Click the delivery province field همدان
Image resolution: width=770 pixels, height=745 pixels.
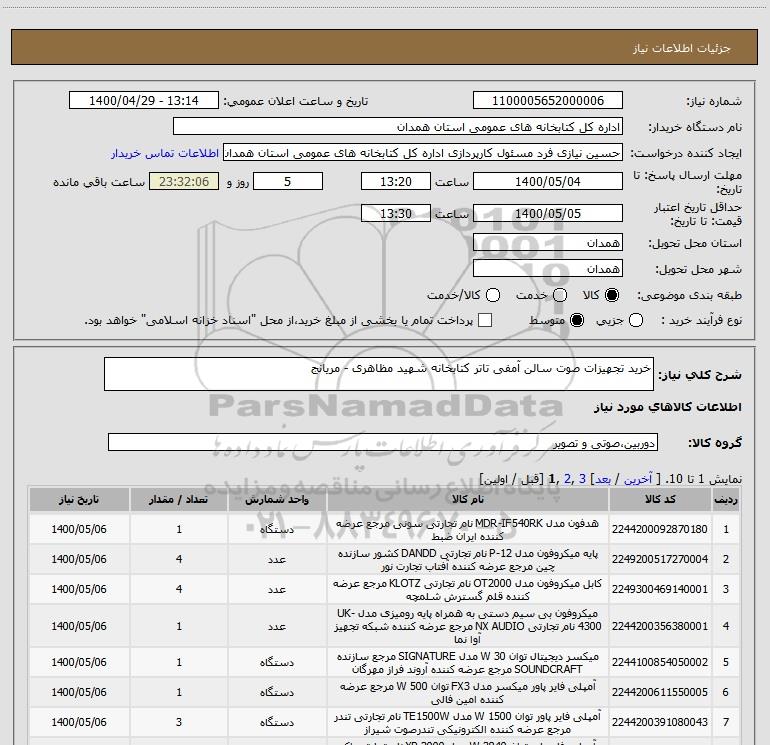548,242
